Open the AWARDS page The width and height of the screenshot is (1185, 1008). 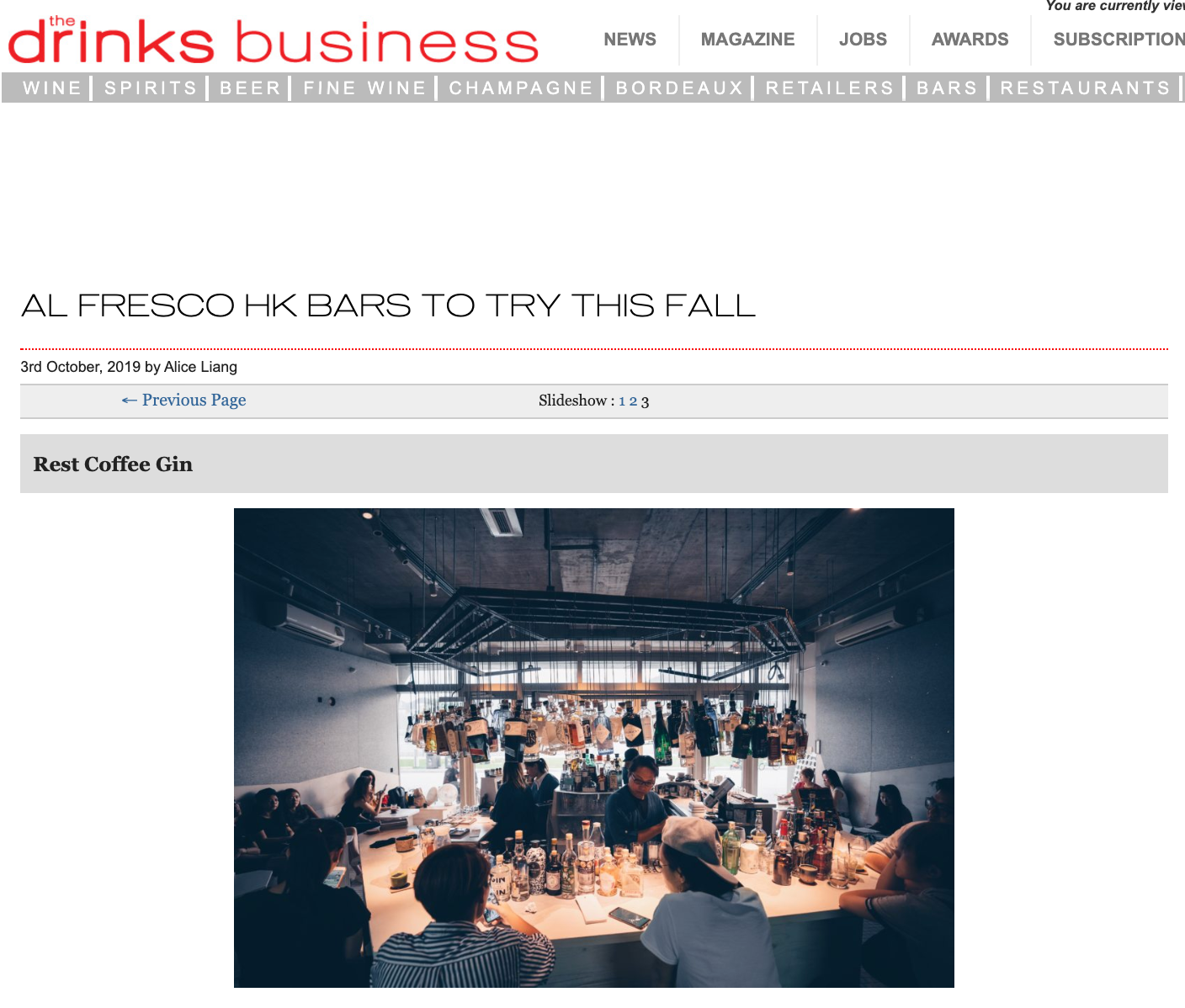click(x=970, y=40)
